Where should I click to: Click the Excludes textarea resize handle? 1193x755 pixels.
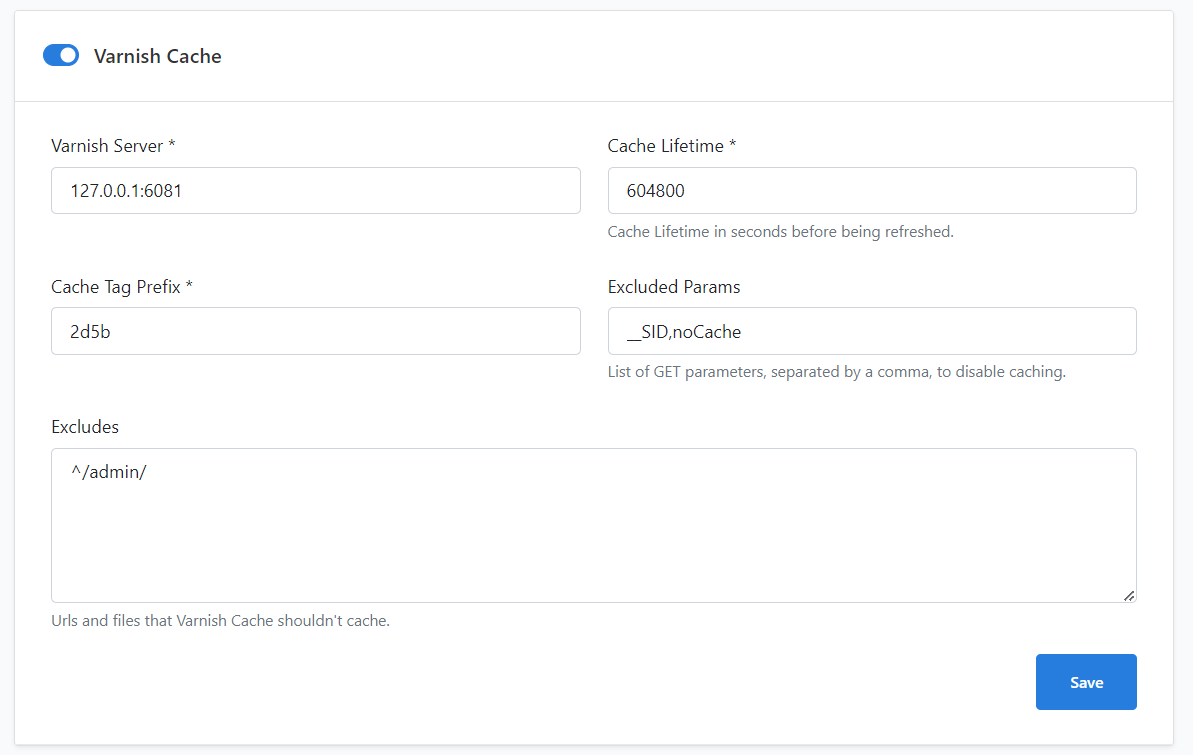1129,596
